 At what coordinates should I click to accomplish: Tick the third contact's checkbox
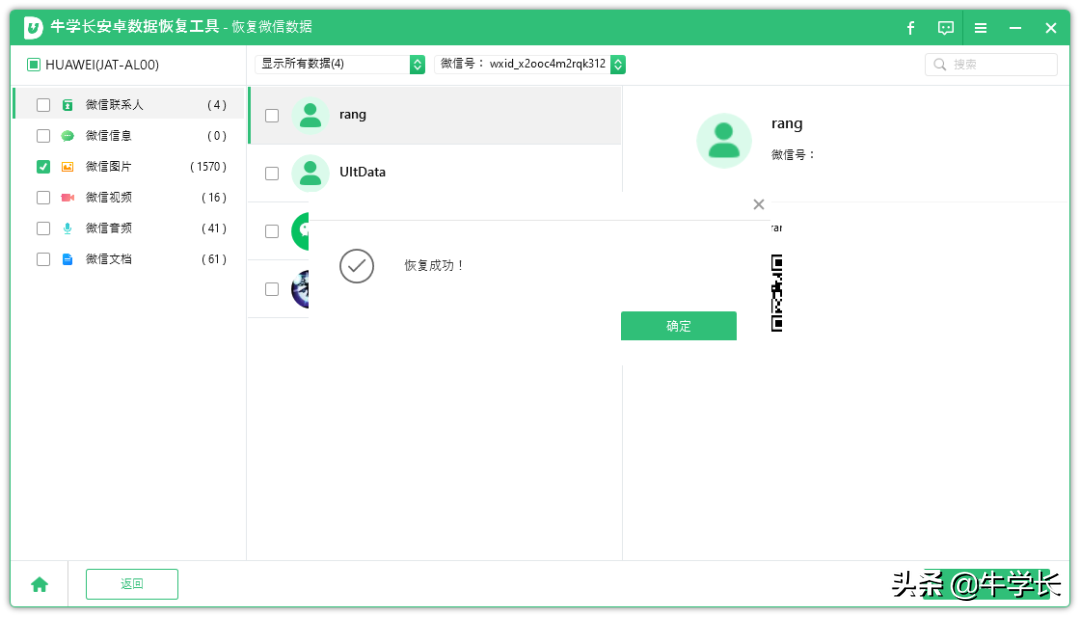[x=272, y=231]
